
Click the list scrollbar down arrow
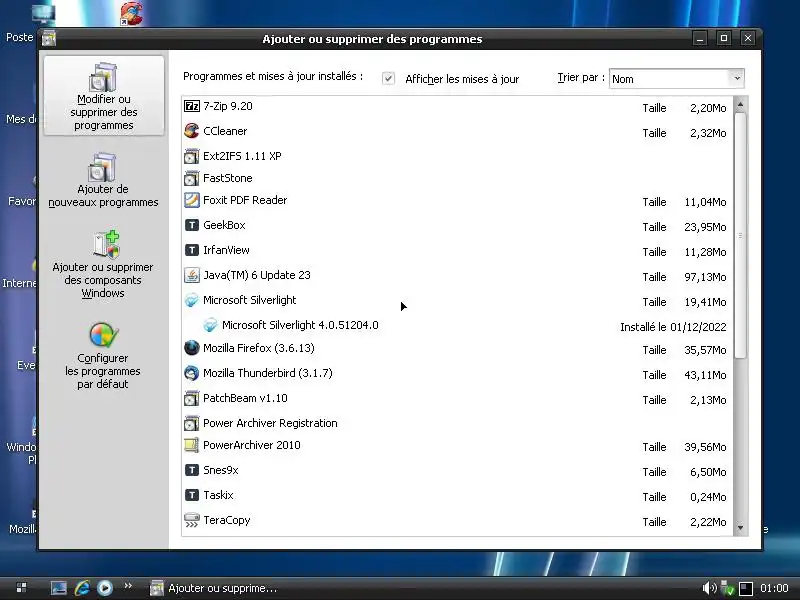coord(740,528)
